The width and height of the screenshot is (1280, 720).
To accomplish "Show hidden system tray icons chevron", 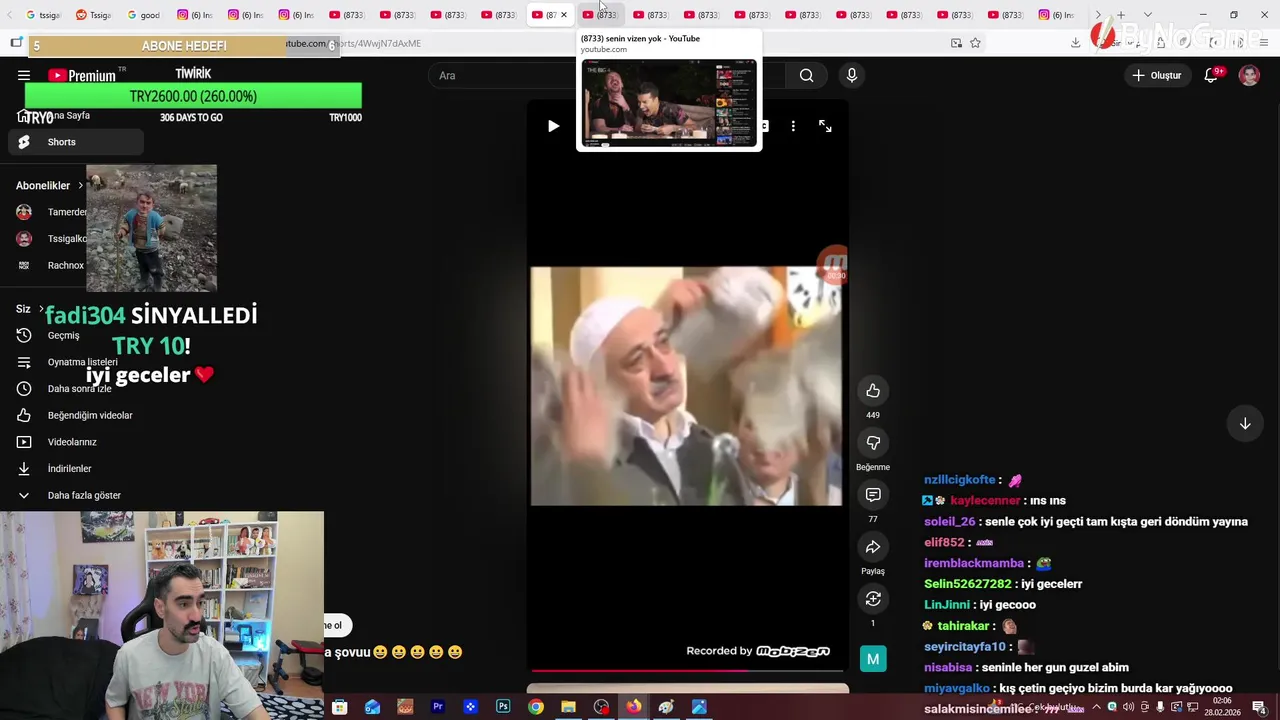I will pyautogui.click(x=1096, y=707).
